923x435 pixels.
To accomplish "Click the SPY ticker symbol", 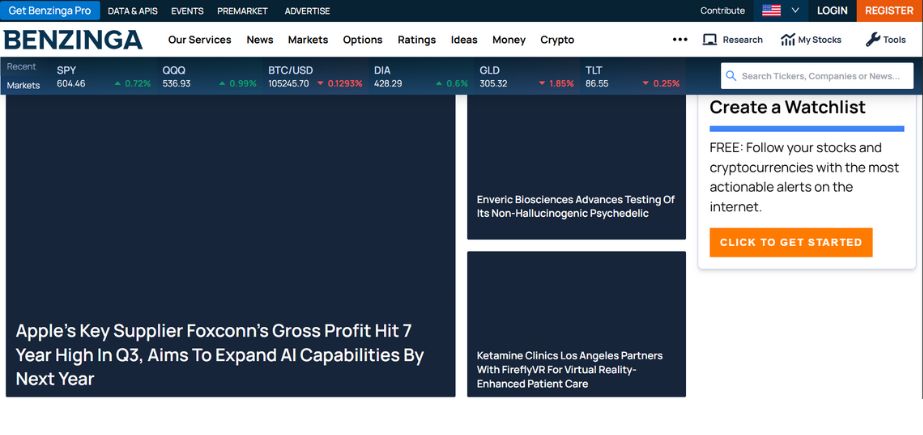I will tap(66, 70).
